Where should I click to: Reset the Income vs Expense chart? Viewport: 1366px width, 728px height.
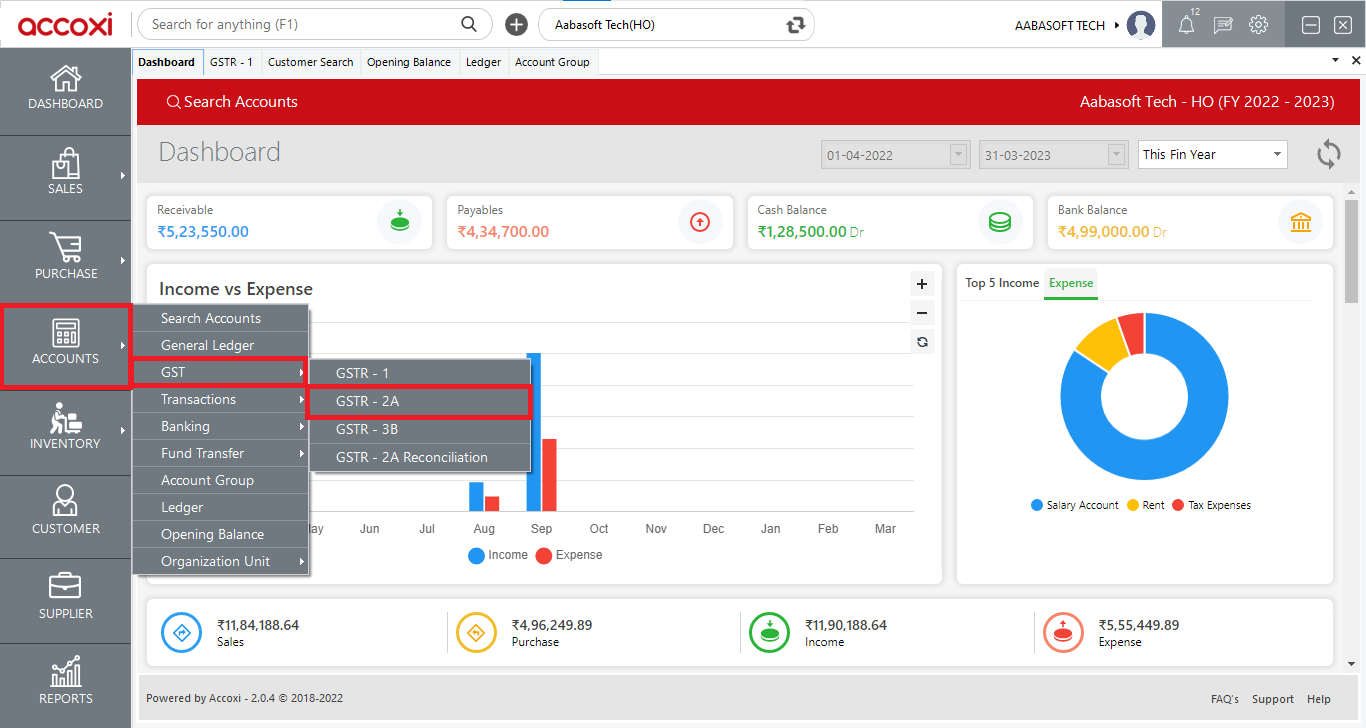(x=922, y=342)
